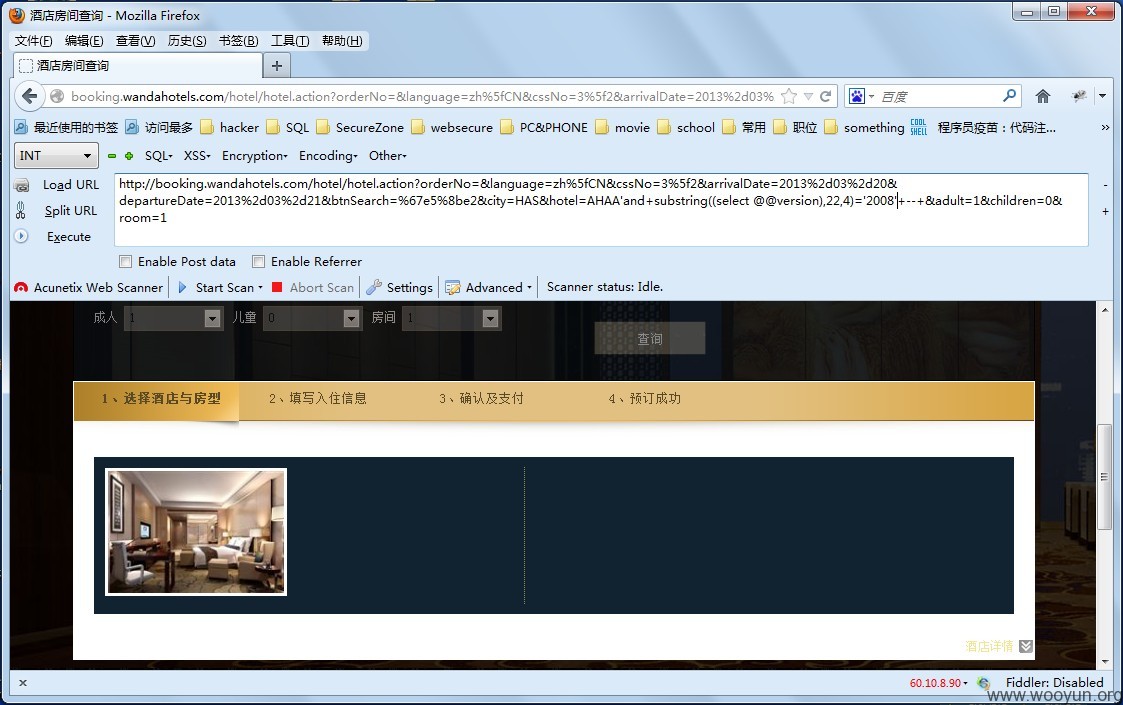
Task: Click the Load URL icon
Action: [x=22, y=185]
